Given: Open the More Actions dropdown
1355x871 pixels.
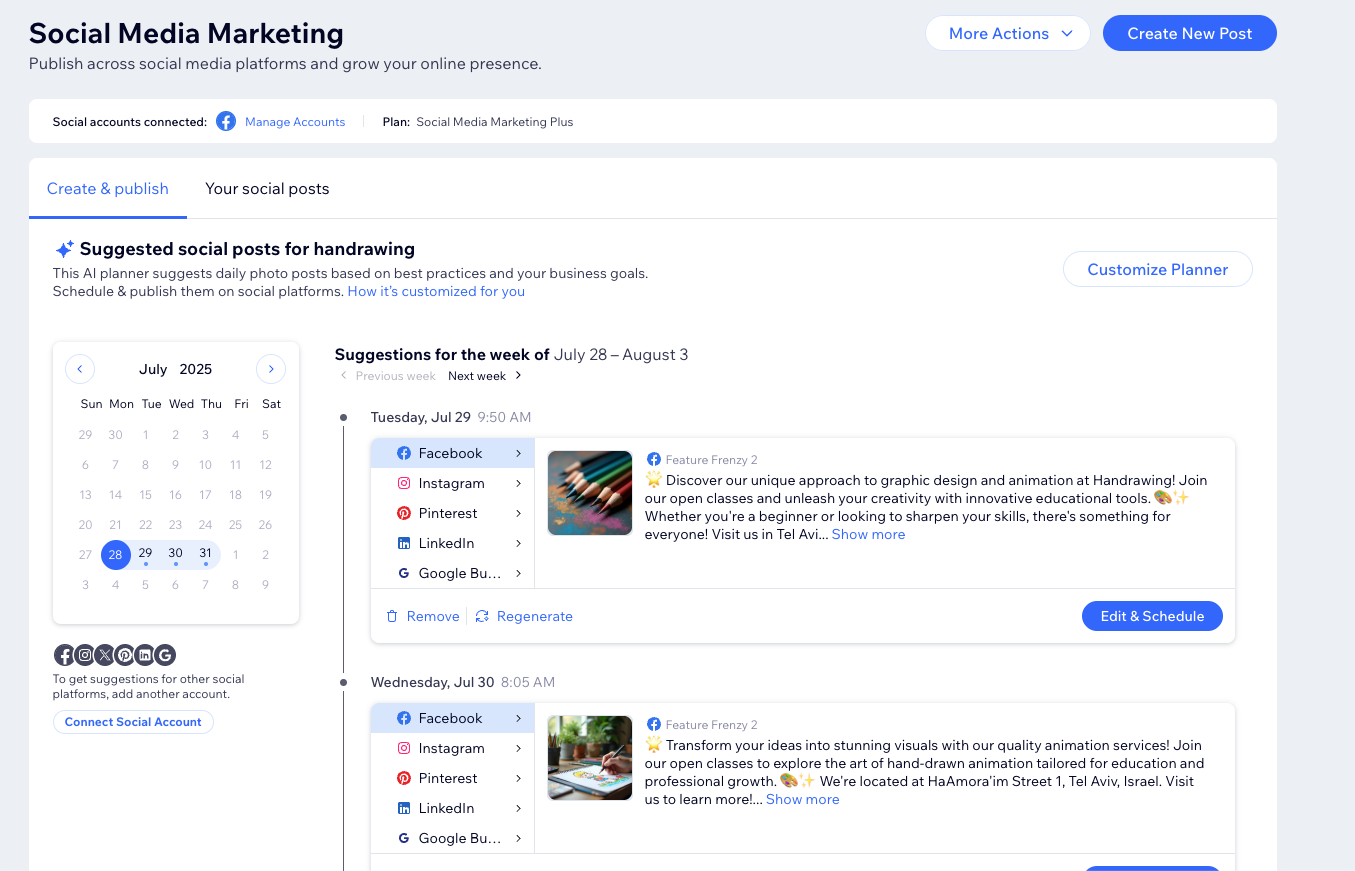Looking at the screenshot, I should pos(1007,33).
